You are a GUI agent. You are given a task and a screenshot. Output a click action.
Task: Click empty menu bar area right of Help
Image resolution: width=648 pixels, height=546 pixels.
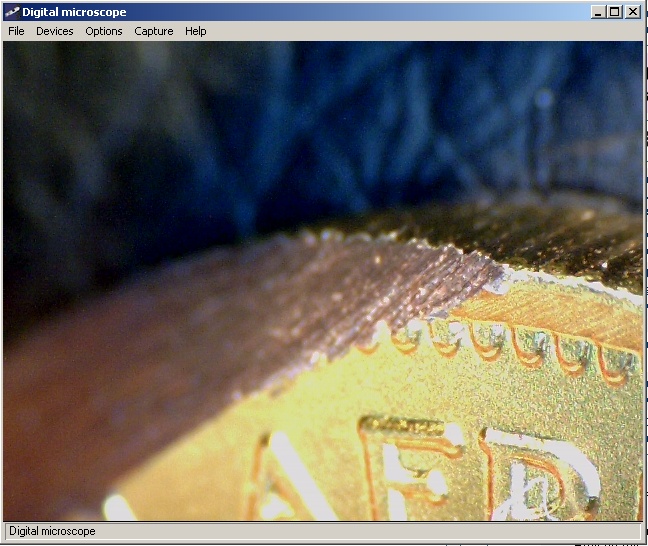click(x=420, y=31)
